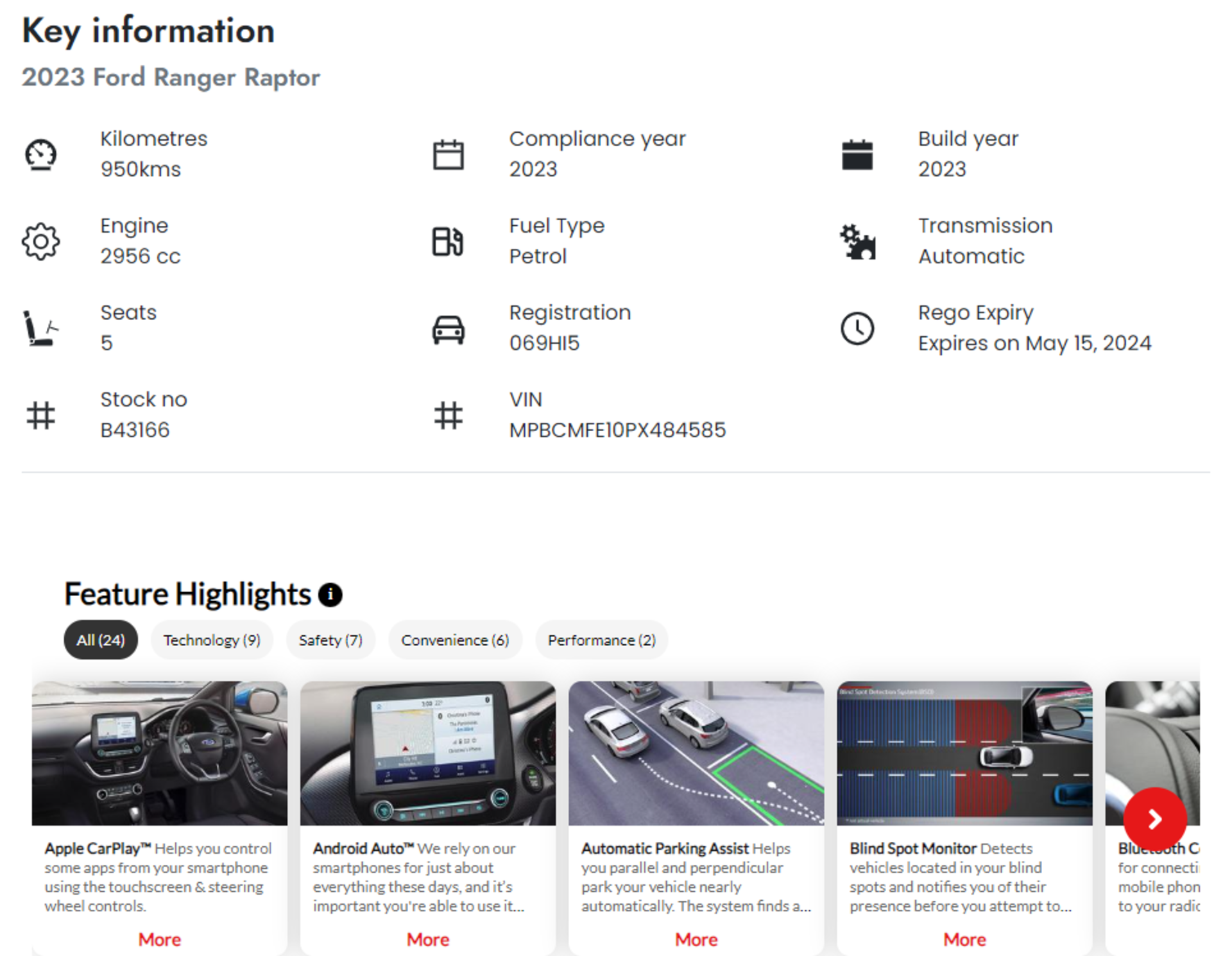Viewport: 1232px width, 956px height.
Task: Expand More under Blind Spot Monitor
Action: click(964, 939)
